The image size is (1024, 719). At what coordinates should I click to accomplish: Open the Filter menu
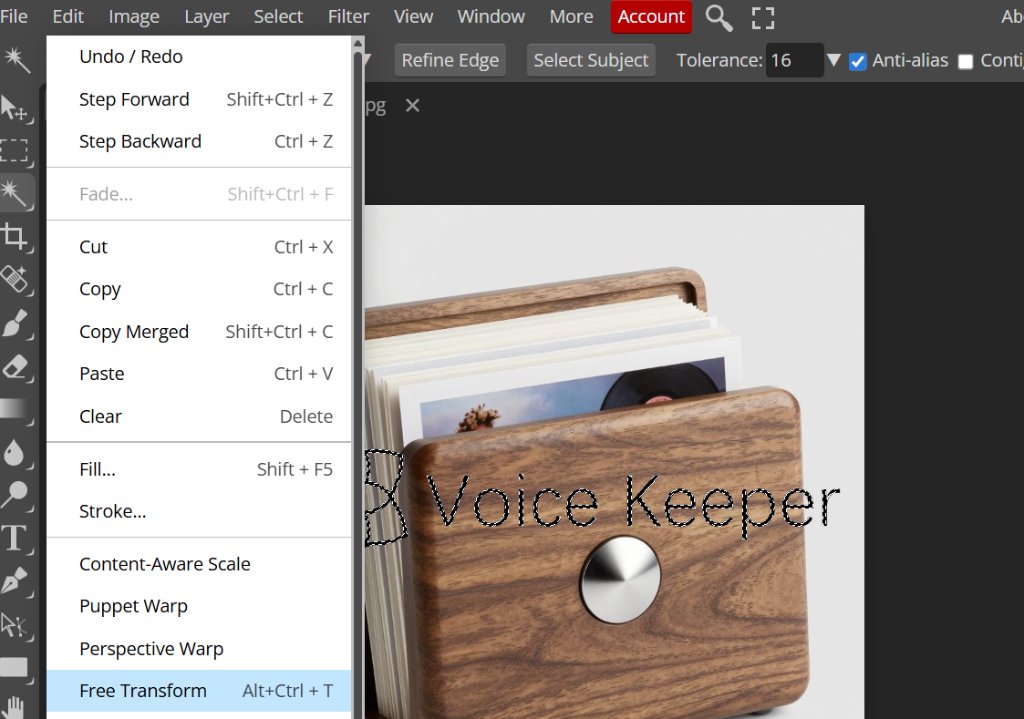click(x=348, y=16)
